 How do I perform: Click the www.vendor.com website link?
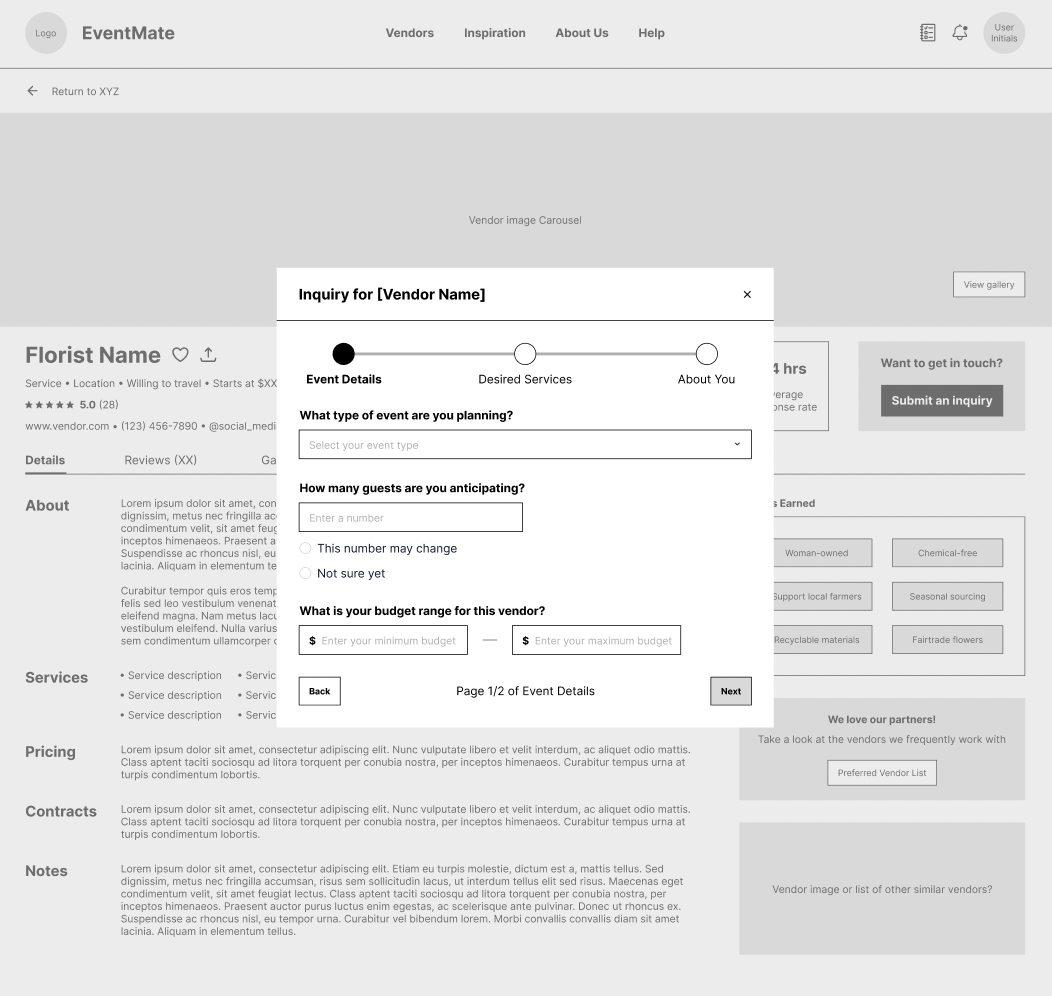67,426
